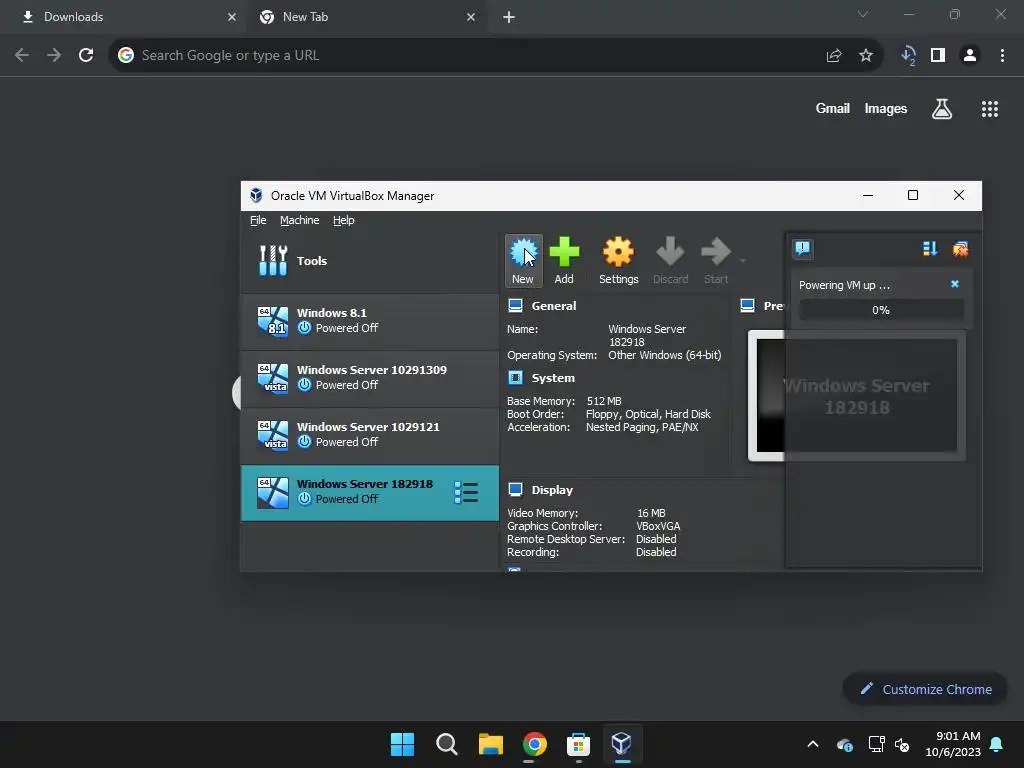Viewport: 1024px width, 768px height.
Task: Open Windows taskbar search
Action: pyautogui.click(x=447, y=744)
